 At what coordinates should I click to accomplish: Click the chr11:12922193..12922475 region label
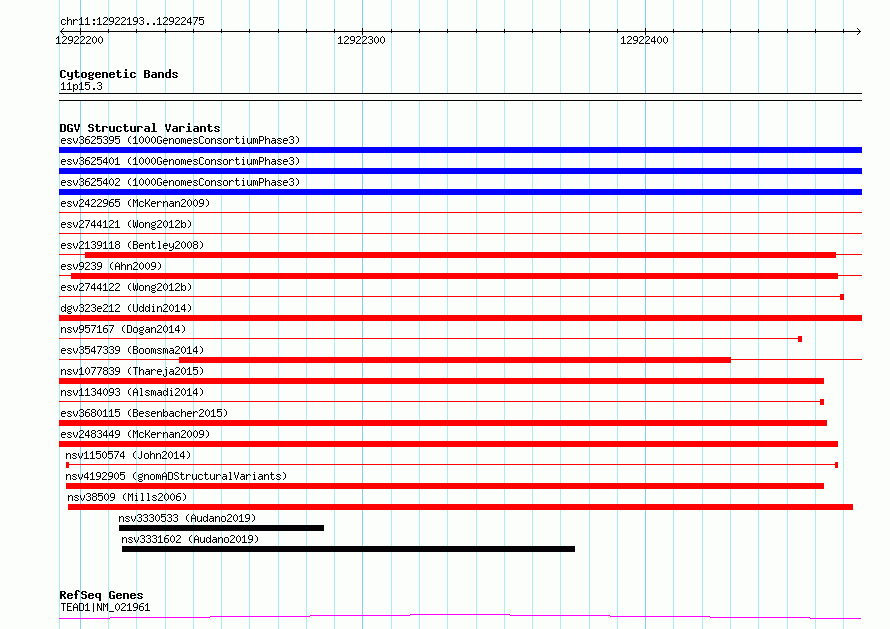coord(132,22)
